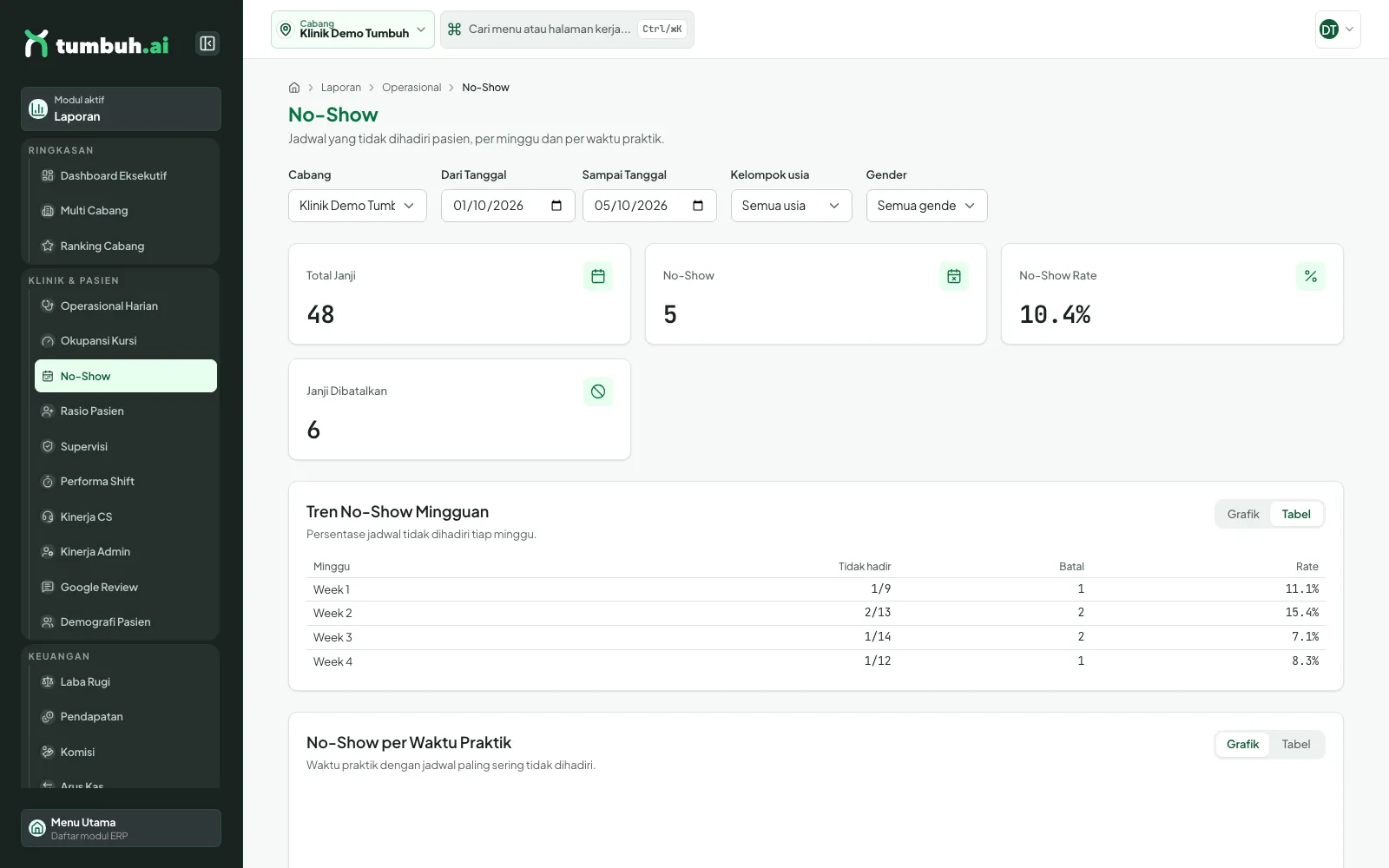Switch No-Show per Waktu Praktik to Tabel

1296,745
